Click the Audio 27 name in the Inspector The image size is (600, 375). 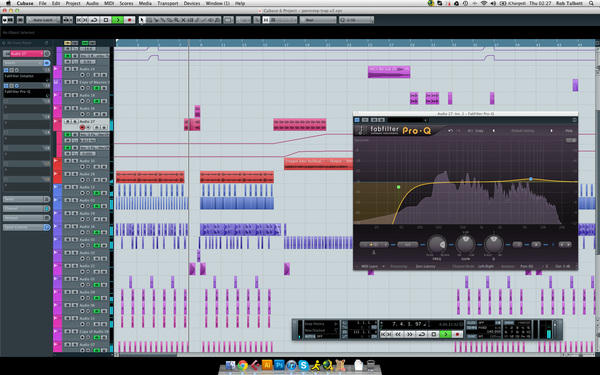pos(26,54)
